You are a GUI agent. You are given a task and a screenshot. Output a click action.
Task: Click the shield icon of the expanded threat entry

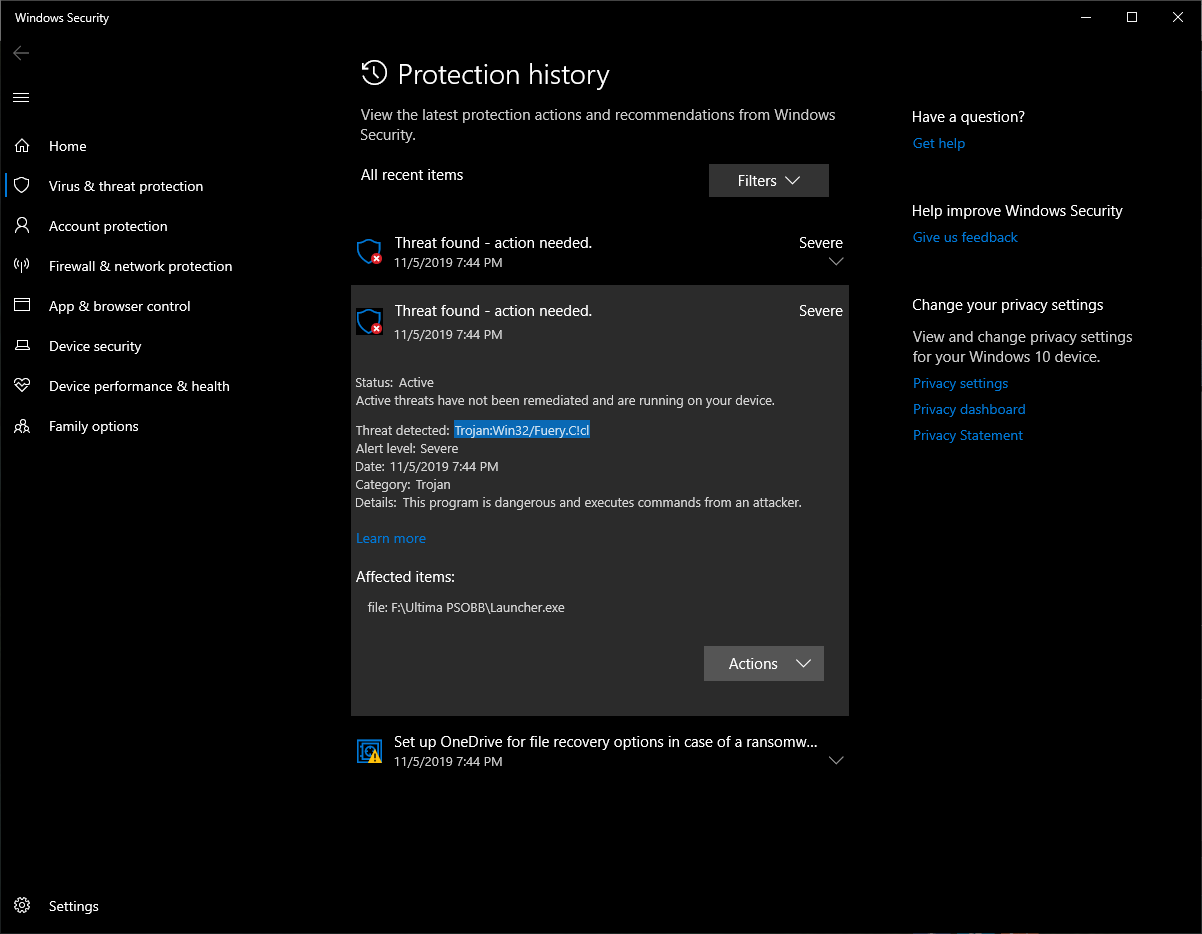pyautogui.click(x=369, y=321)
